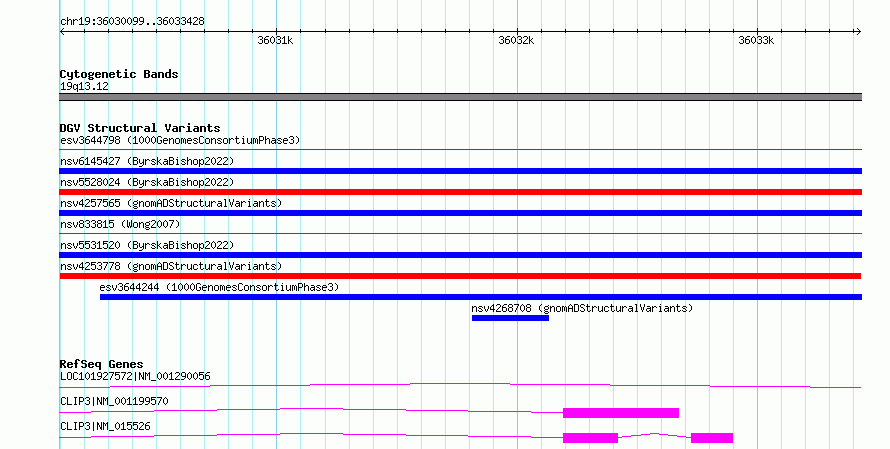The width and height of the screenshot is (890, 449).
Task: Click the "nsv833815 (Wong2007)" label
Action: click(x=120, y=224)
